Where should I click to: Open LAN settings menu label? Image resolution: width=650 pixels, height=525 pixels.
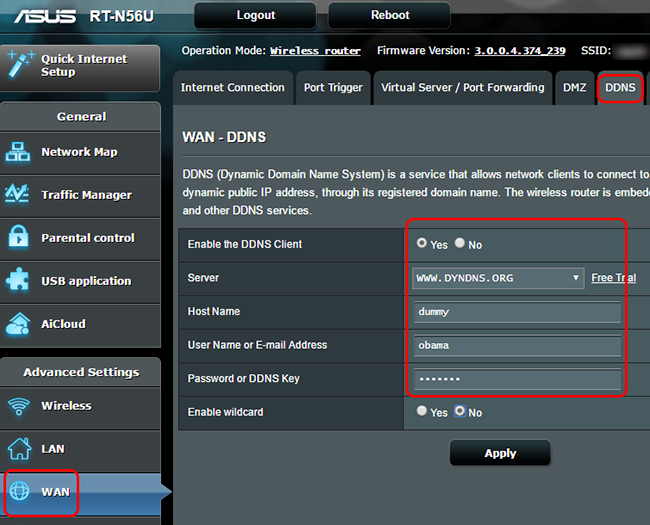(53, 449)
